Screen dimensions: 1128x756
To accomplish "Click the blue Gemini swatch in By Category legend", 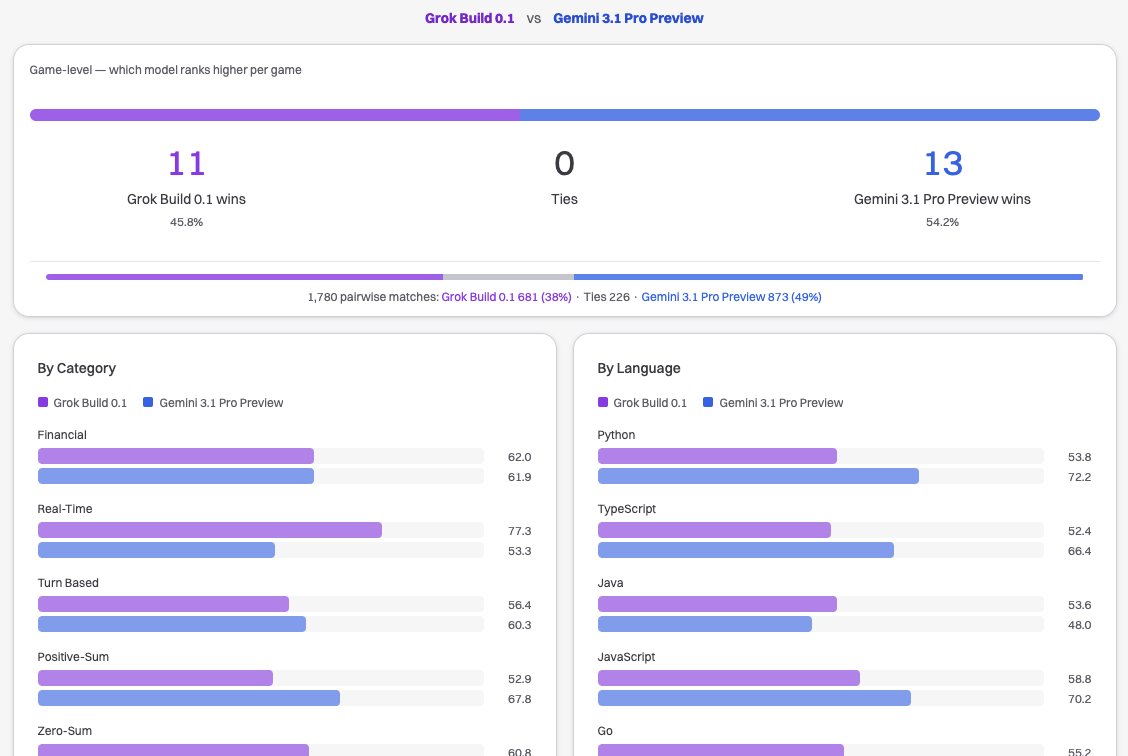I will (148, 402).
